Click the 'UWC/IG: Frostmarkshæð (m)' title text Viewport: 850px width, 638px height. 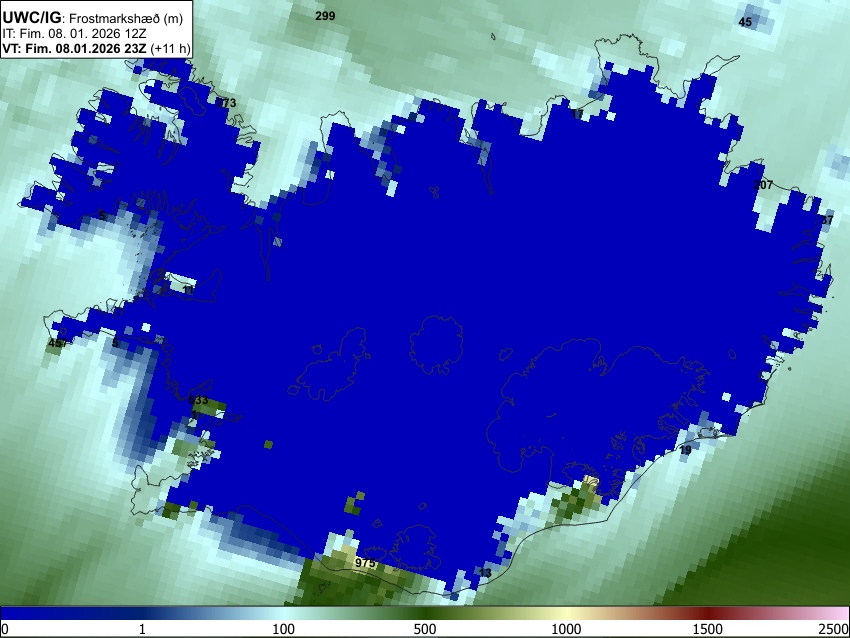click(93, 18)
